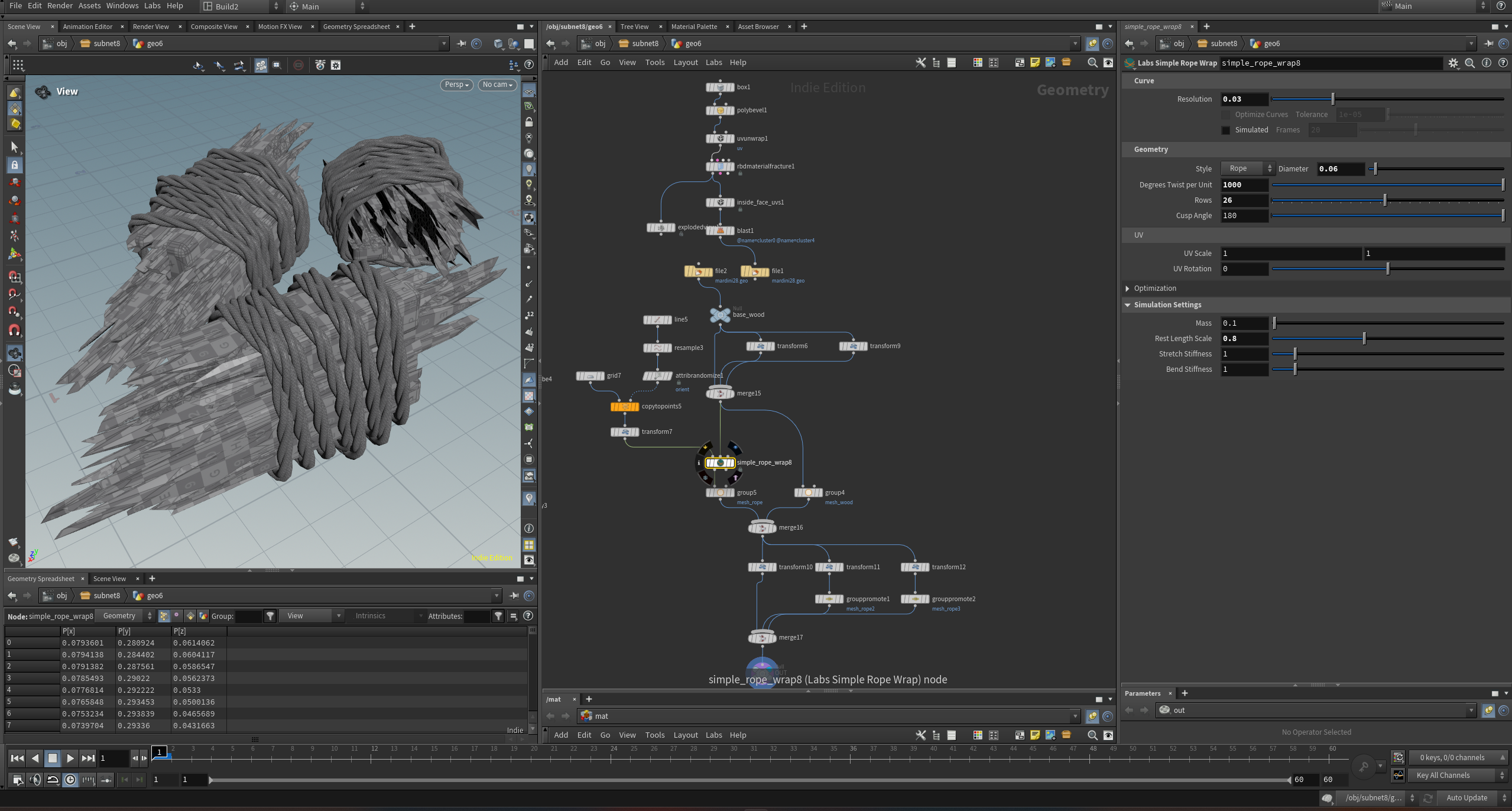The width and height of the screenshot is (1512, 811).
Task: Click the viewport lock selection icon
Action: tap(15, 165)
